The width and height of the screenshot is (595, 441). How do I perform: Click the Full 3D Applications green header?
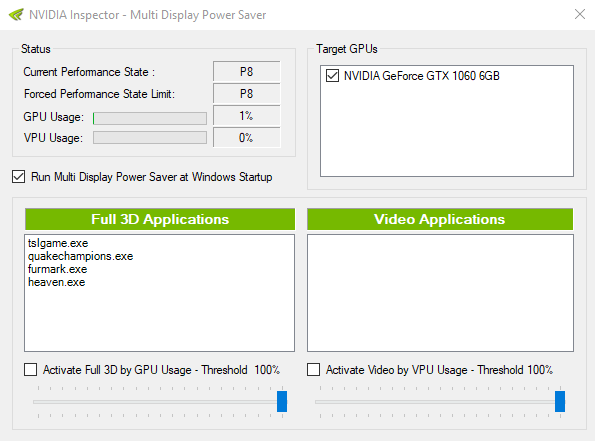(160, 219)
